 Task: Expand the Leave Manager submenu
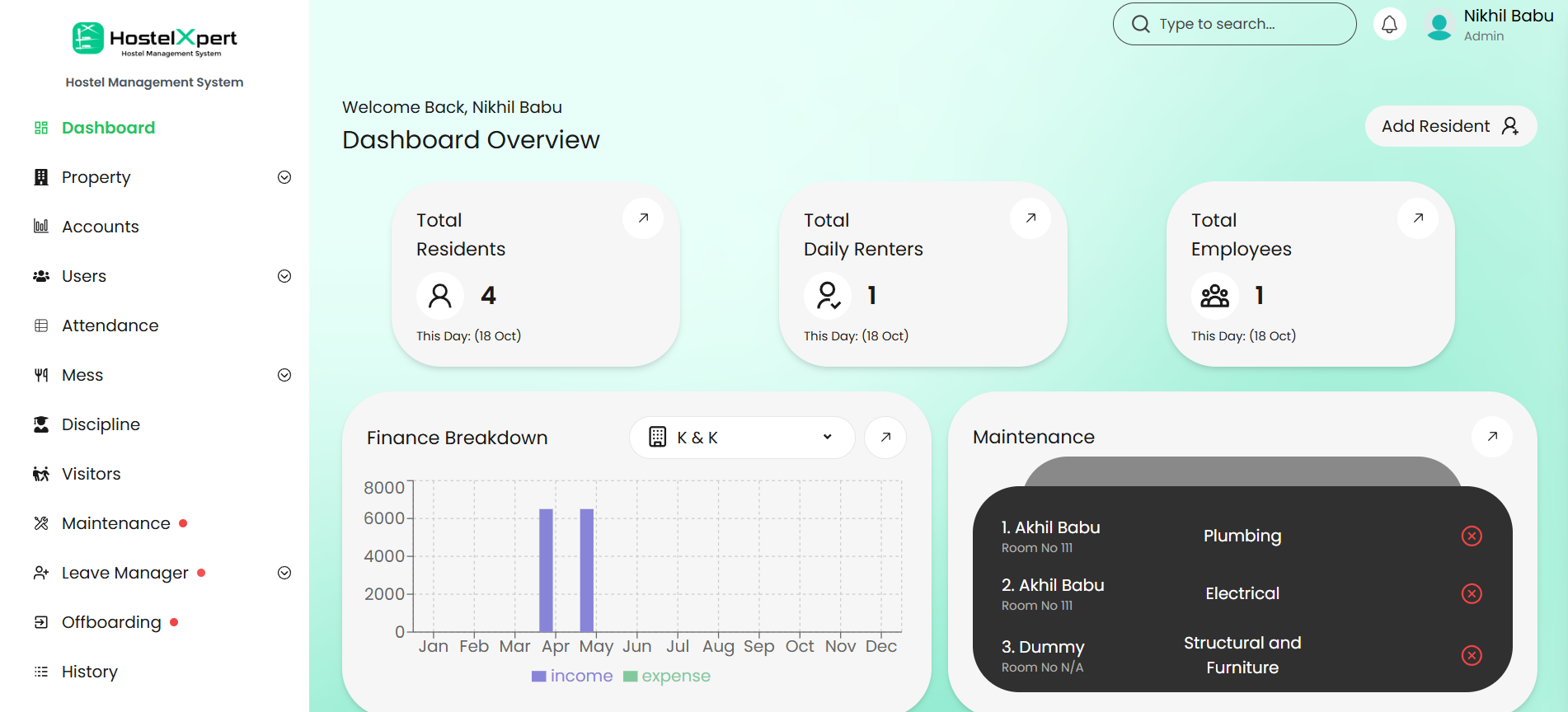pos(284,573)
